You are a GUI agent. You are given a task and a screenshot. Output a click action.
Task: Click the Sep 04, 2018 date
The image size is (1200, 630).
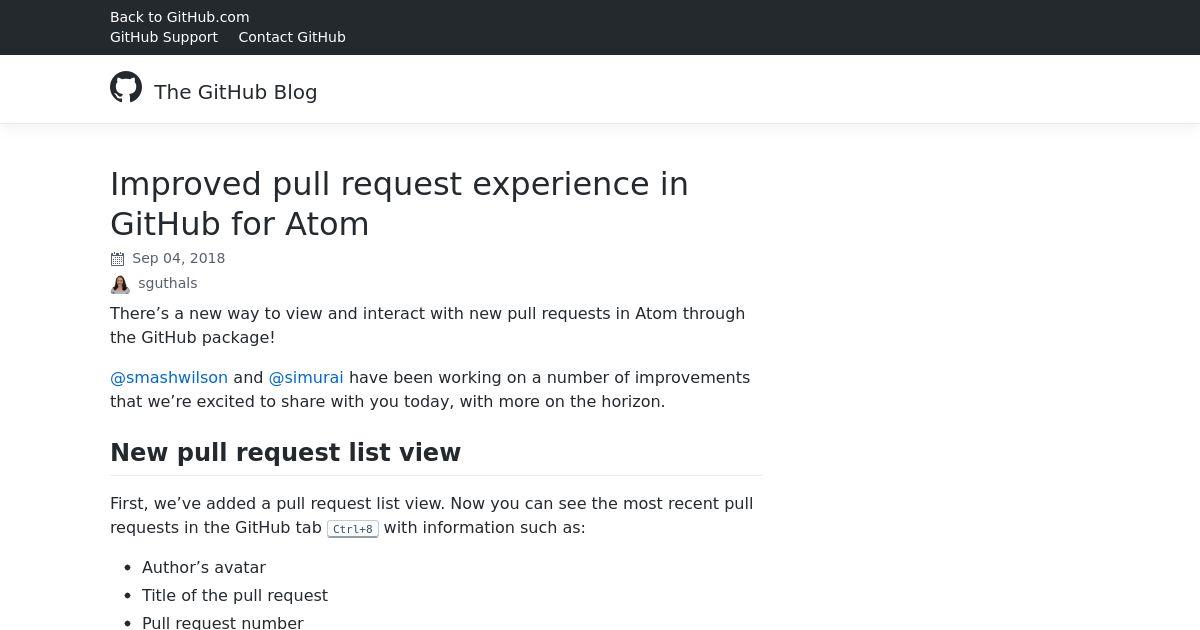(x=179, y=258)
